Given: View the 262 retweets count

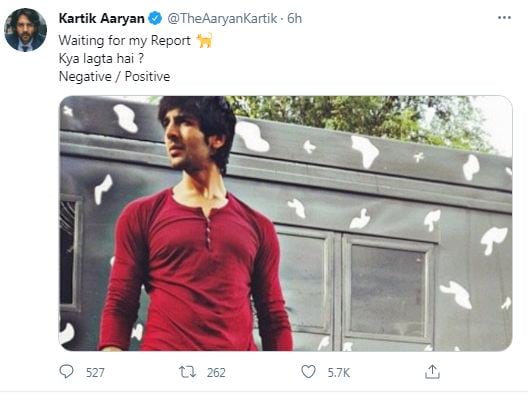Looking at the screenshot, I should click(x=216, y=373).
